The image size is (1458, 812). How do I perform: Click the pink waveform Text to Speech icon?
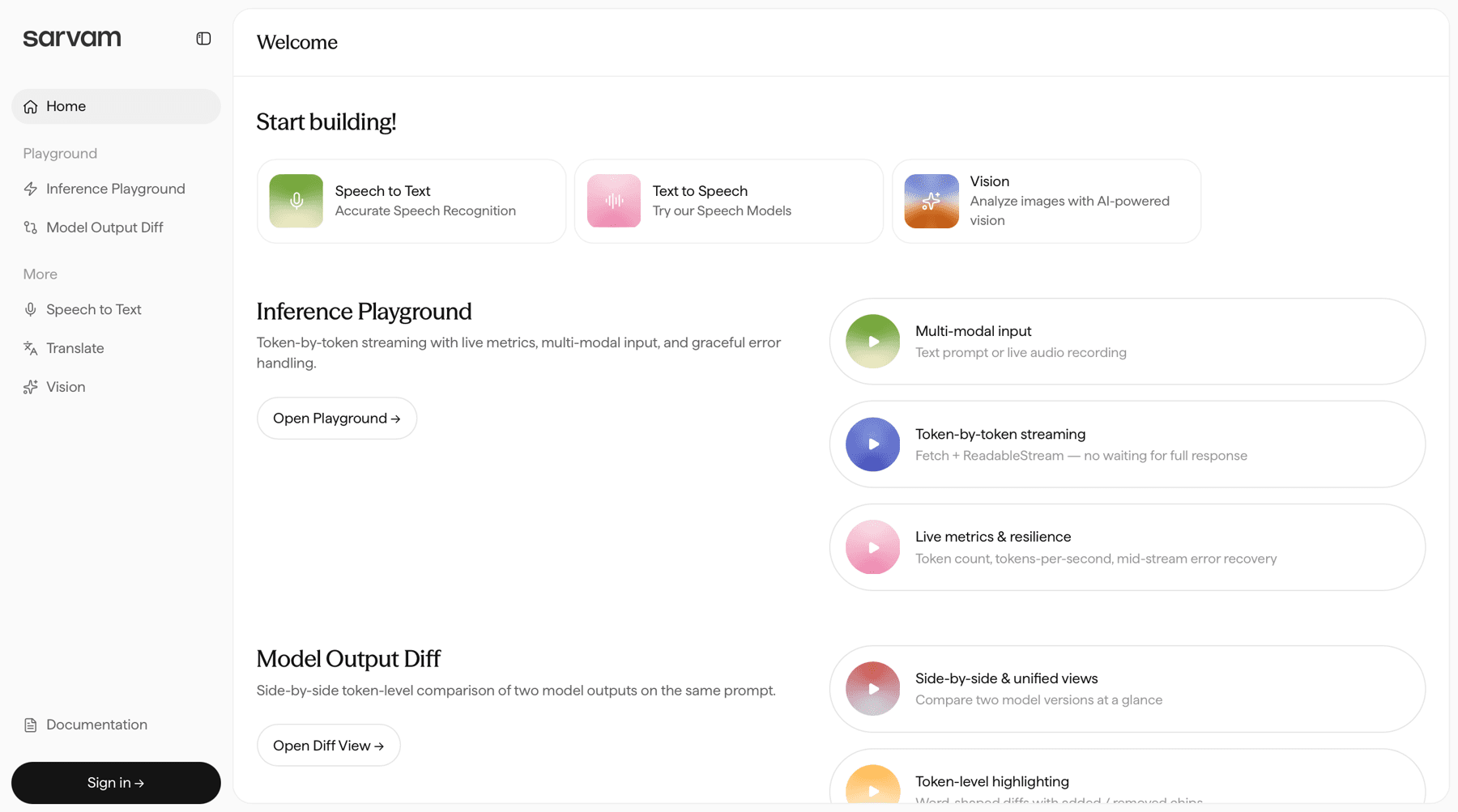point(614,201)
